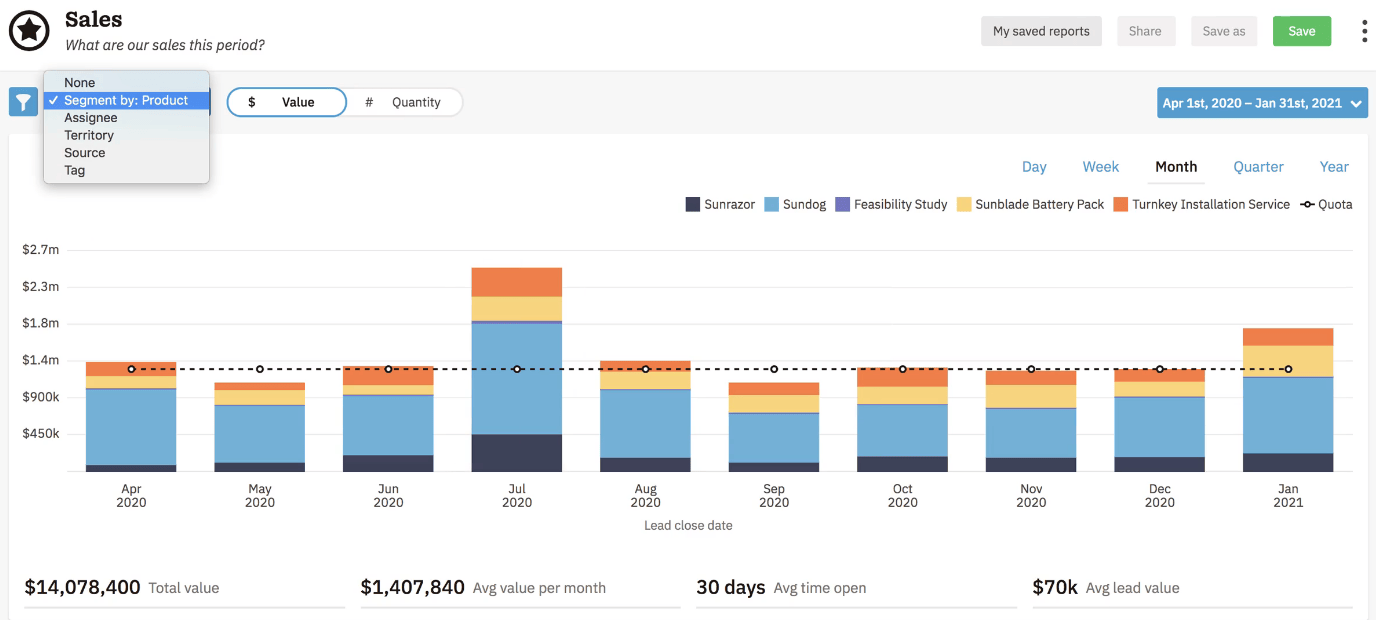Click the star logo icon
The height and width of the screenshot is (620, 1376).
(29, 31)
